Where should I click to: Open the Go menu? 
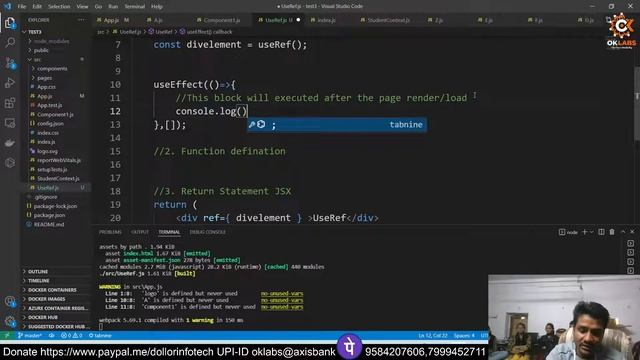click(98, 7)
